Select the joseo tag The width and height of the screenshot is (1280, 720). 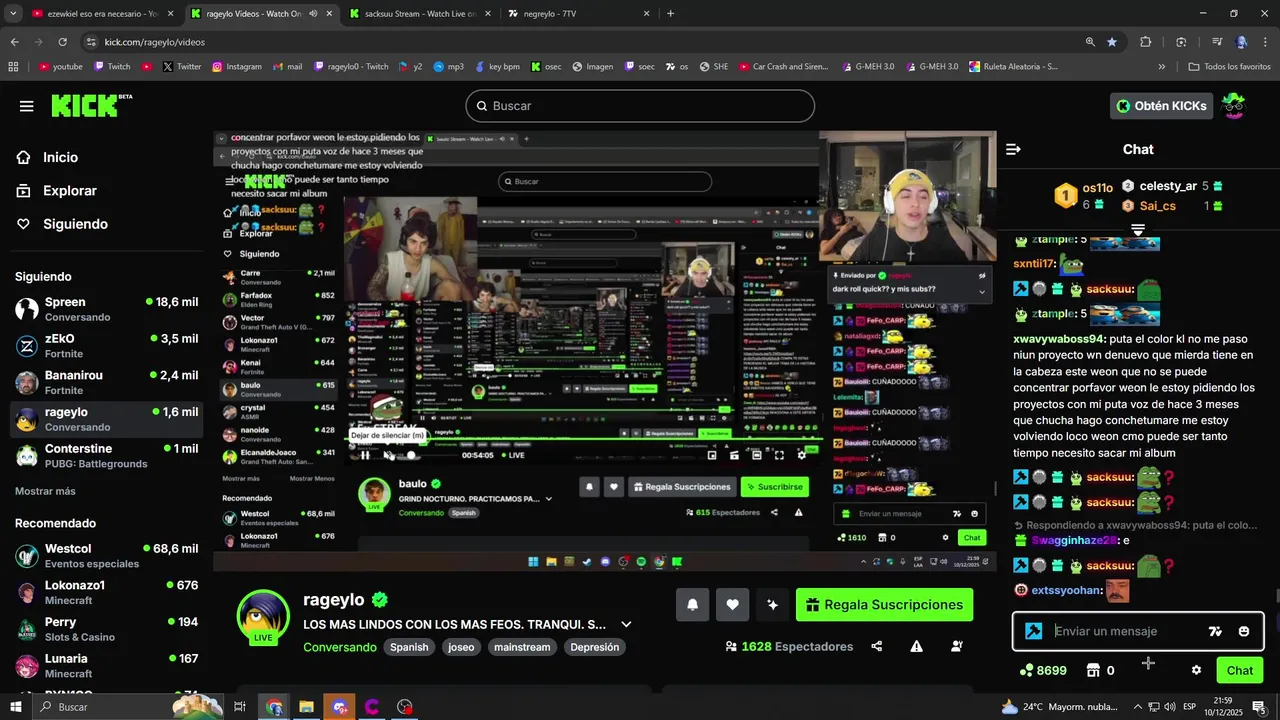coord(461,647)
